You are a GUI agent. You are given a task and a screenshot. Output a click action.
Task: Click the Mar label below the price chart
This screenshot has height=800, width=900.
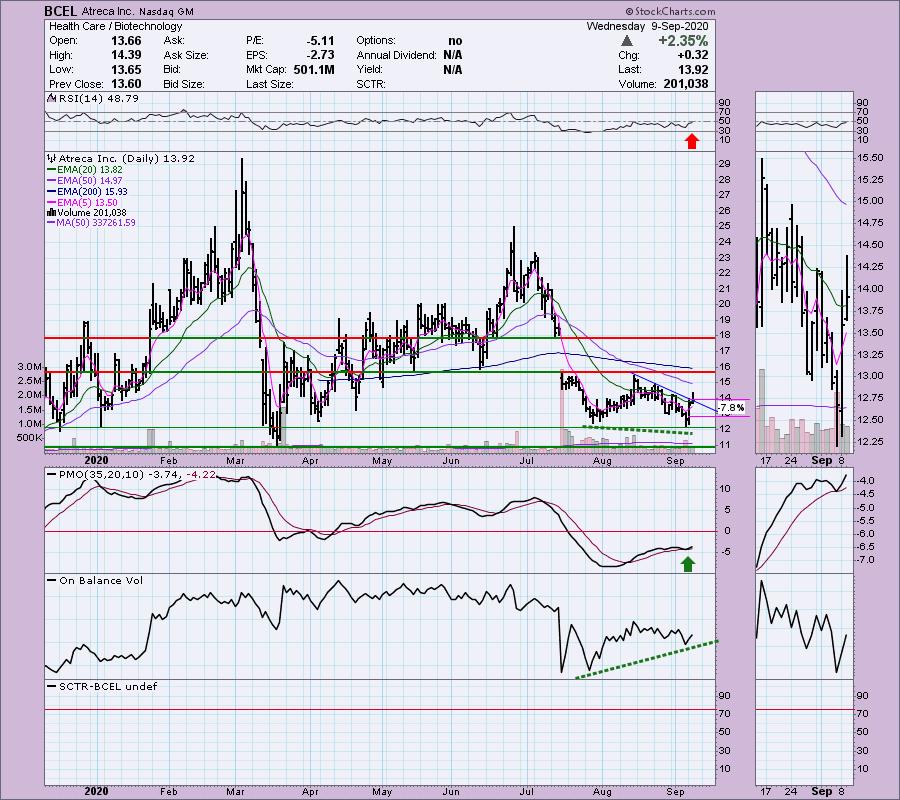pyautogui.click(x=236, y=461)
